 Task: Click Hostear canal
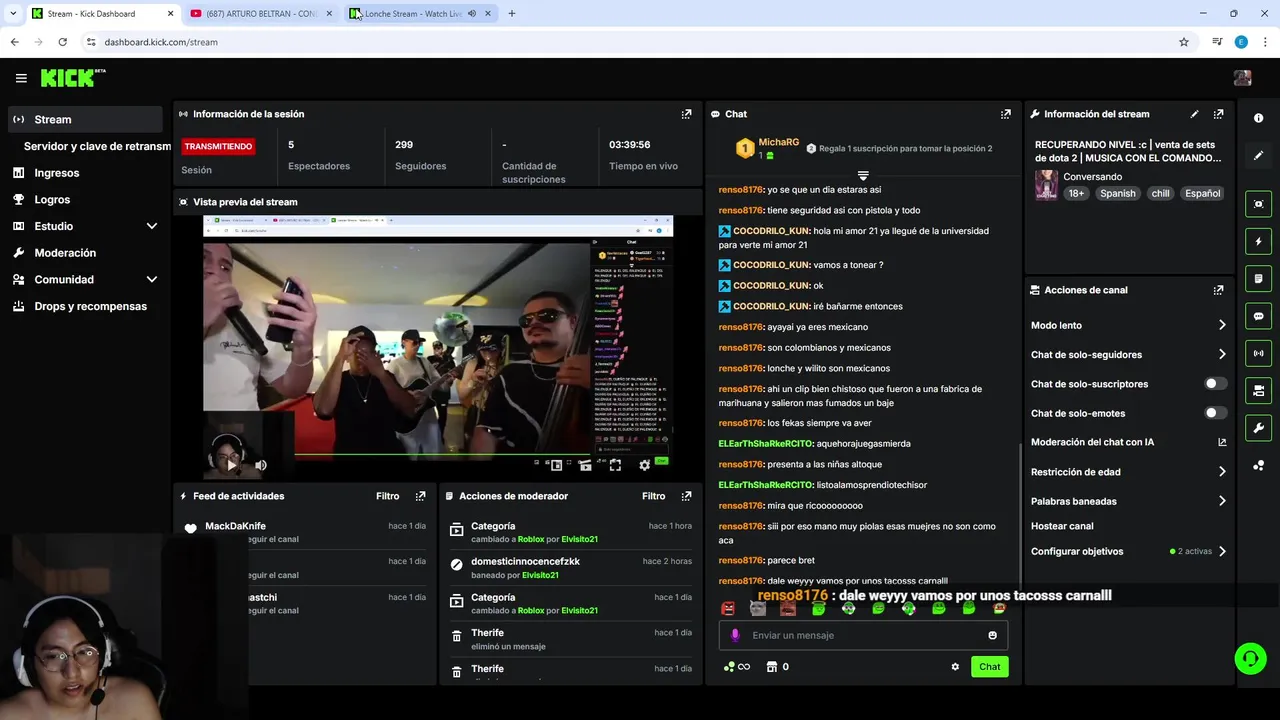point(1062,526)
